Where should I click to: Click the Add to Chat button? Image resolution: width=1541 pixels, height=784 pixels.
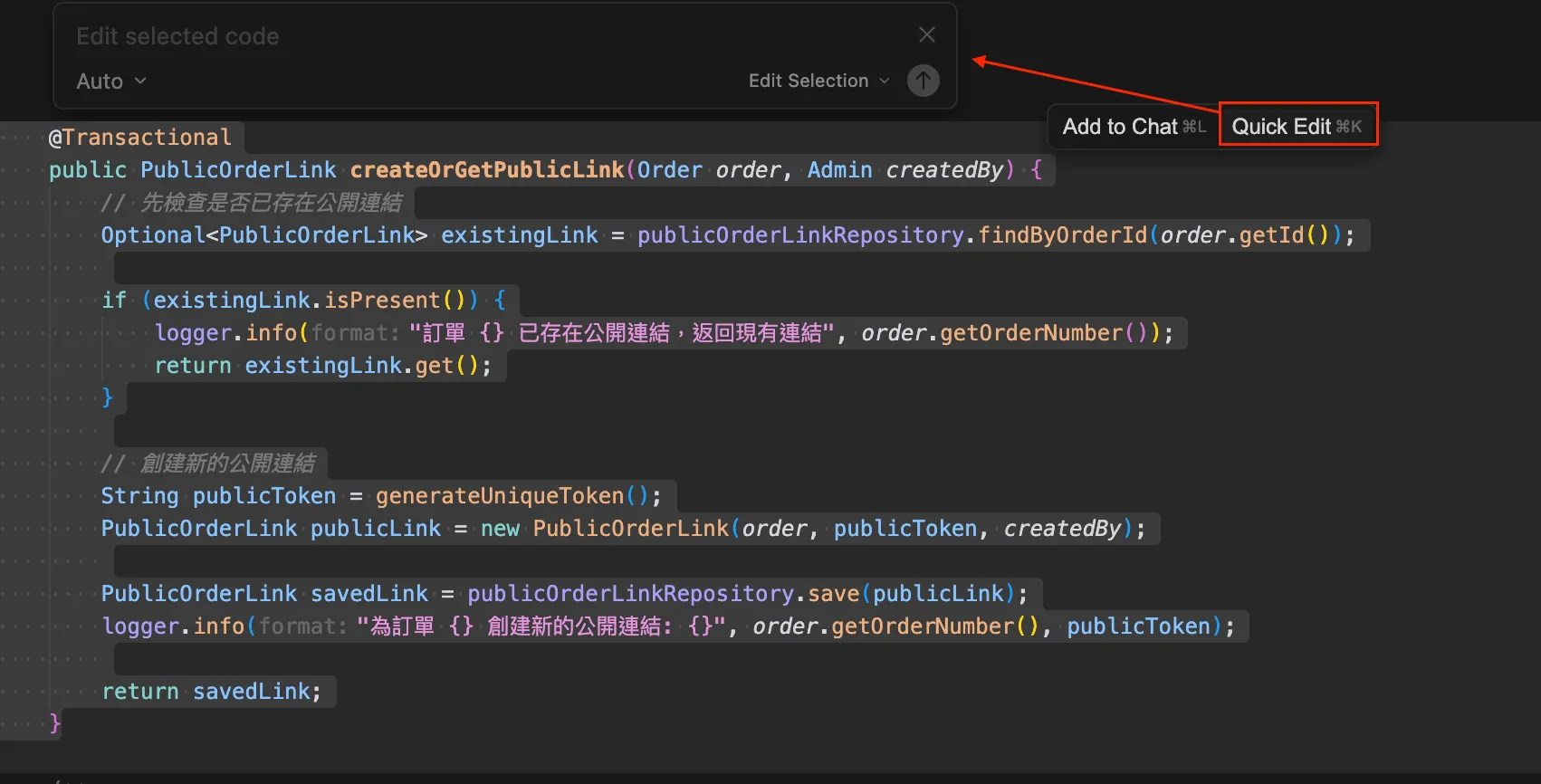point(1133,127)
